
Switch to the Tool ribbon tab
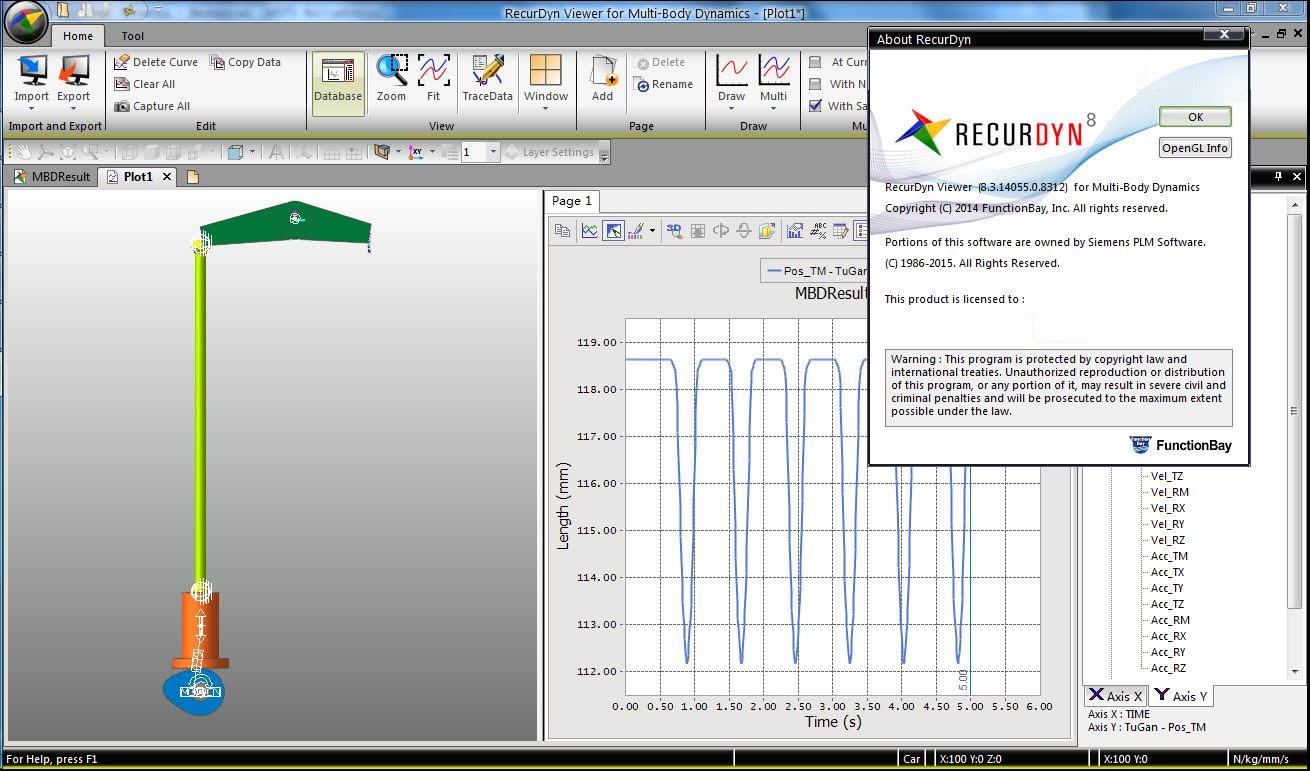coord(133,36)
